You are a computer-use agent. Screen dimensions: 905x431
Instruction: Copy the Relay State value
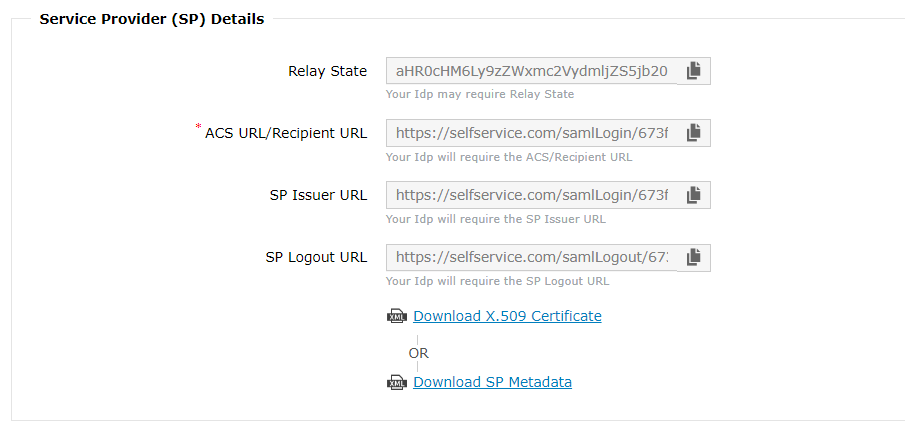[693, 71]
